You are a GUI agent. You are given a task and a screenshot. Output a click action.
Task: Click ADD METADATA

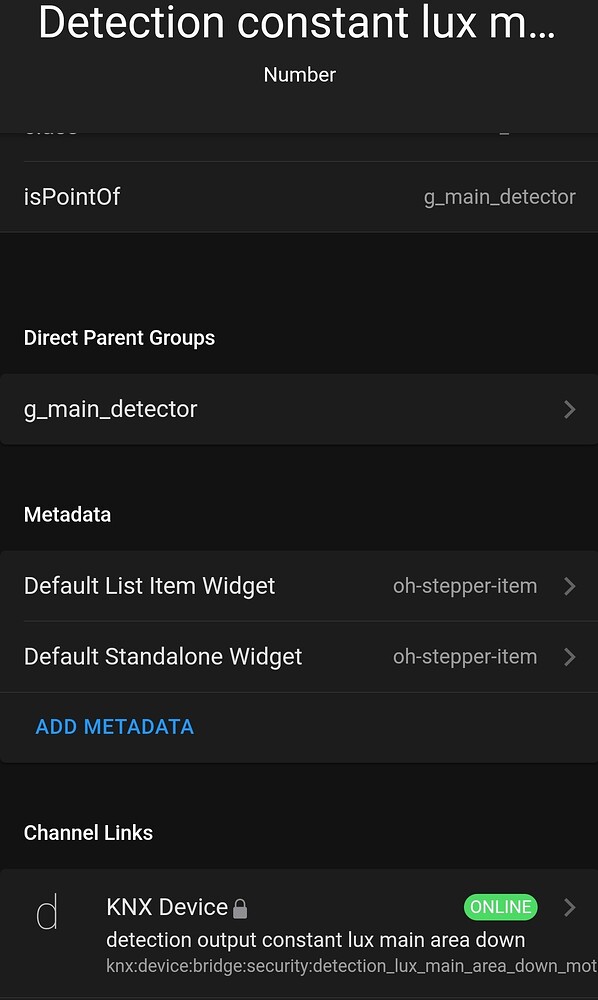pos(114,726)
